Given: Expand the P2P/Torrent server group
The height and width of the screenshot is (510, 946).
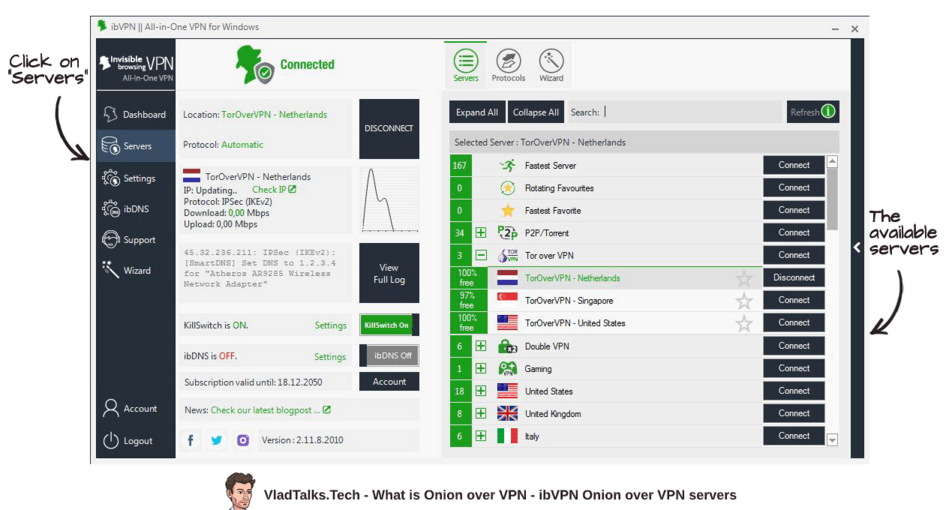Looking at the screenshot, I should coord(481,232).
